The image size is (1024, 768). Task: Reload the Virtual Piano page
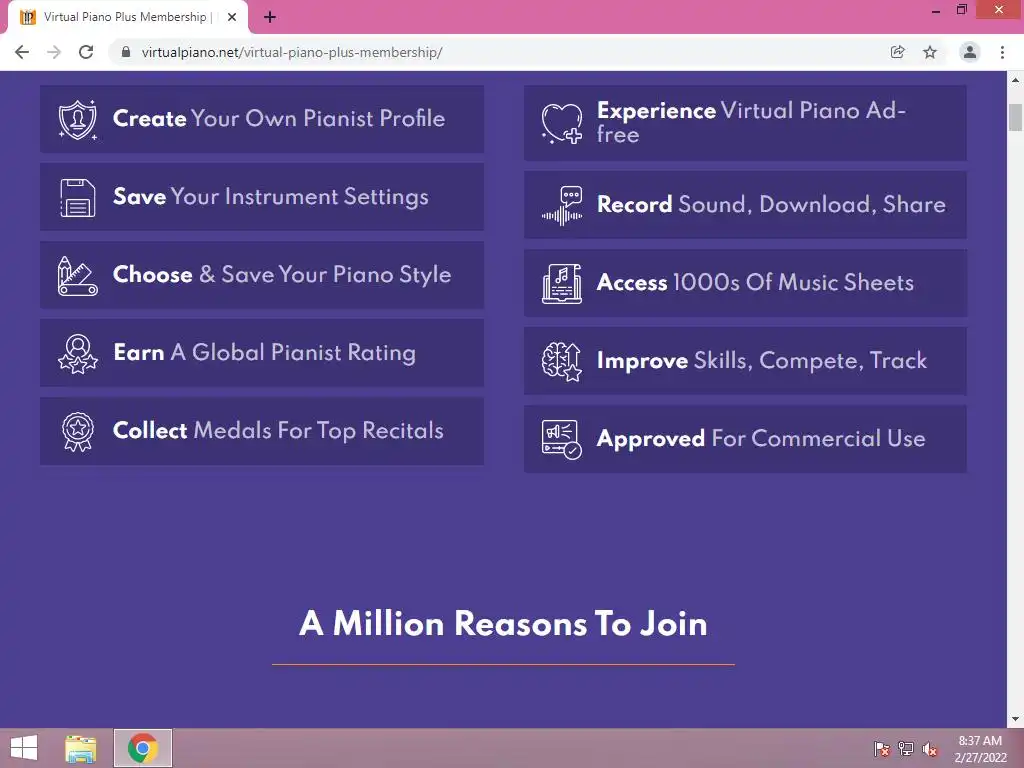click(86, 52)
